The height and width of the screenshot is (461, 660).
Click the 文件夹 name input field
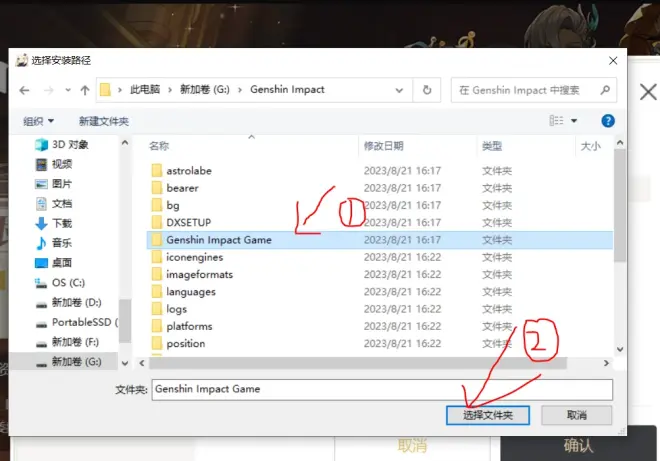382,389
